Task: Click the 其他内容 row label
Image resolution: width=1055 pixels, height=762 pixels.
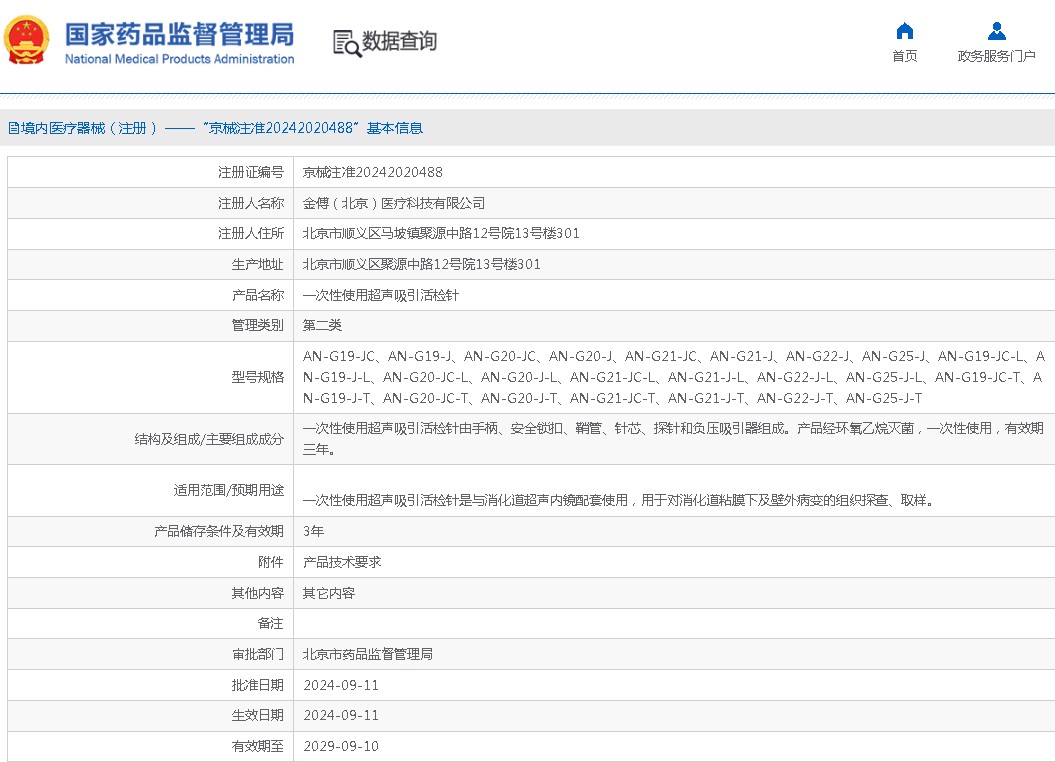Action: point(258,593)
